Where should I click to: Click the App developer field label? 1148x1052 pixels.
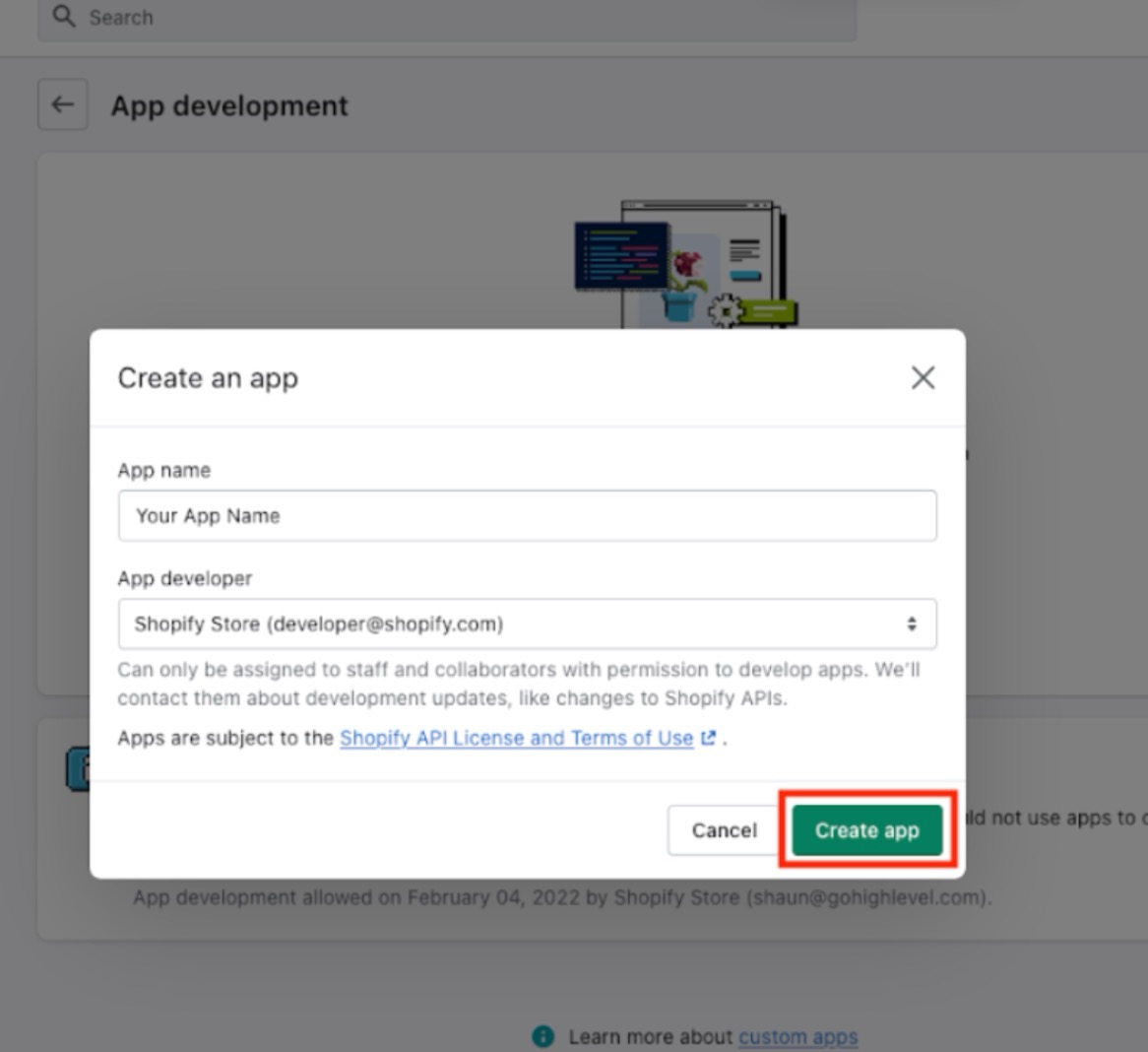coord(185,578)
